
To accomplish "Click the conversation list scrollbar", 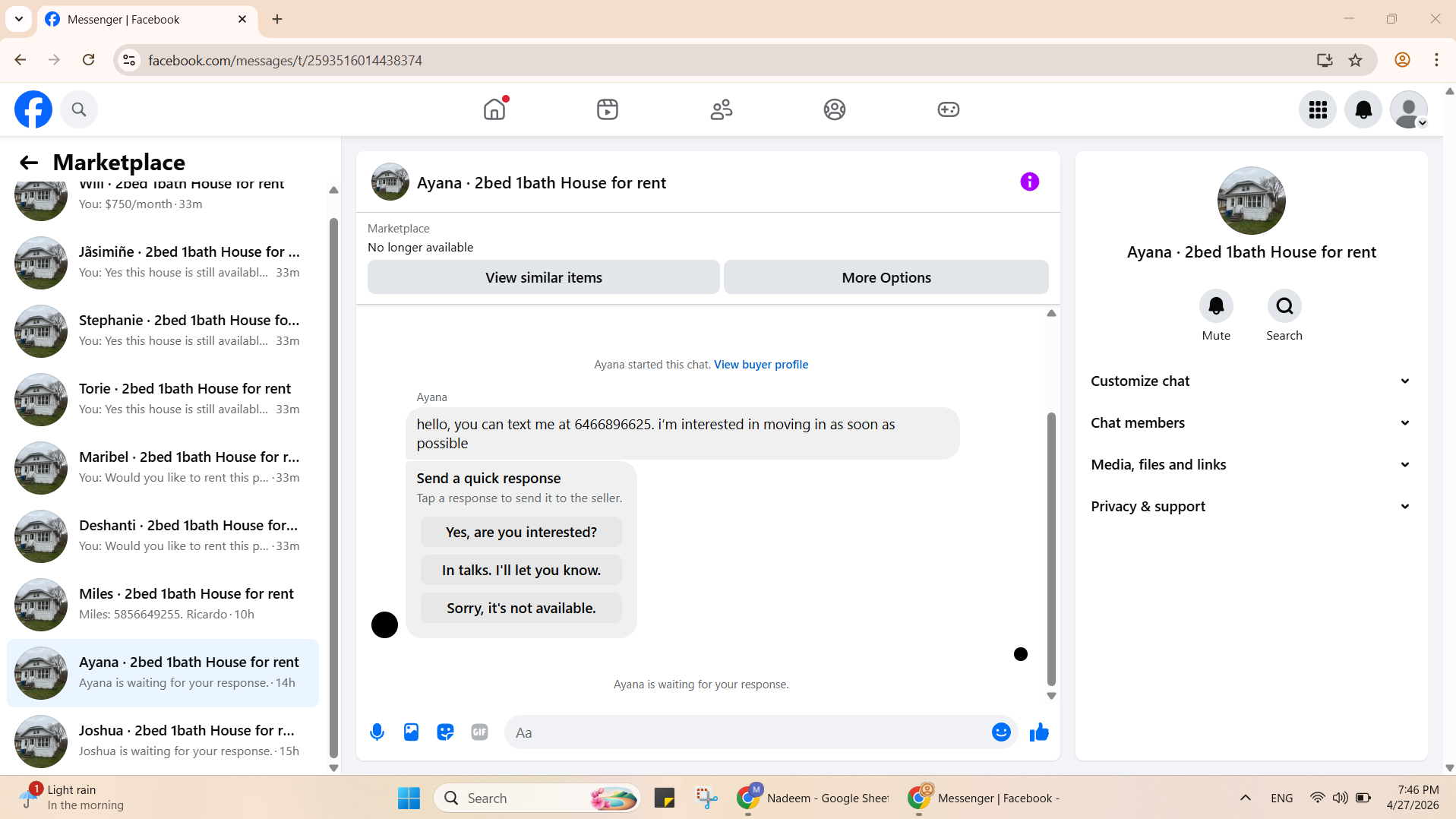I will point(333,488).
